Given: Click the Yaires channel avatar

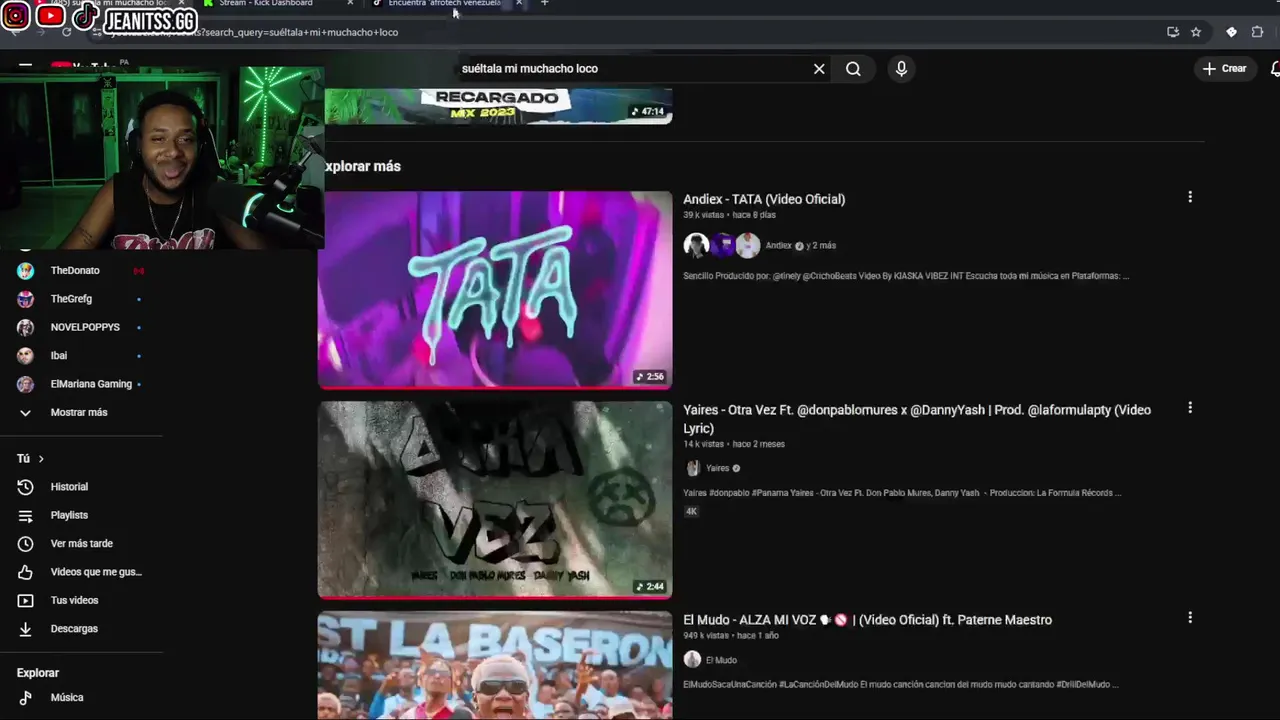Looking at the screenshot, I should (x=692, y=468).
